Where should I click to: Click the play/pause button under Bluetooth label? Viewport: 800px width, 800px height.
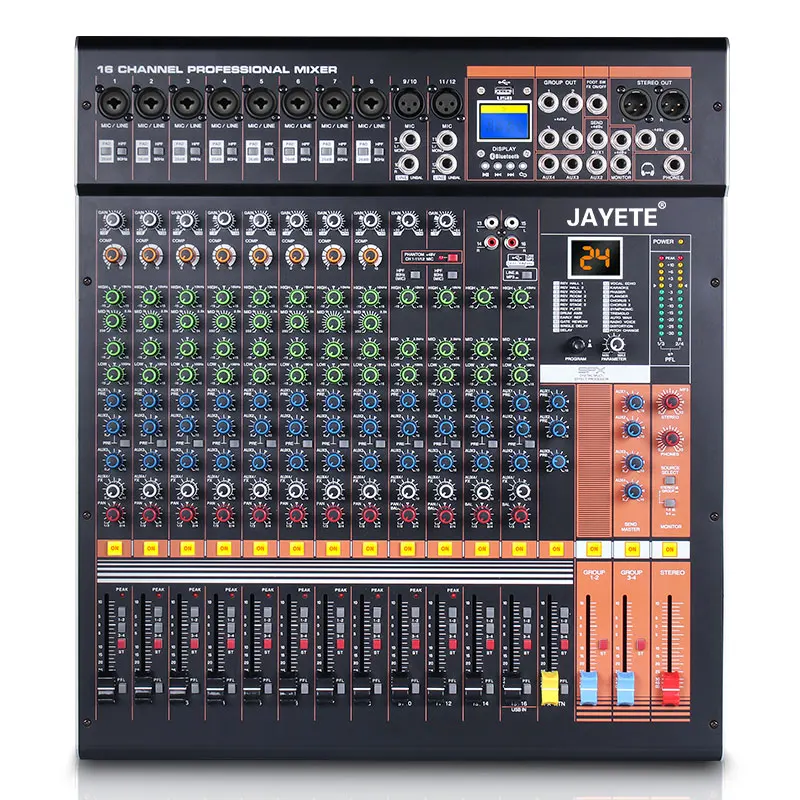click(x=485, y=166)
